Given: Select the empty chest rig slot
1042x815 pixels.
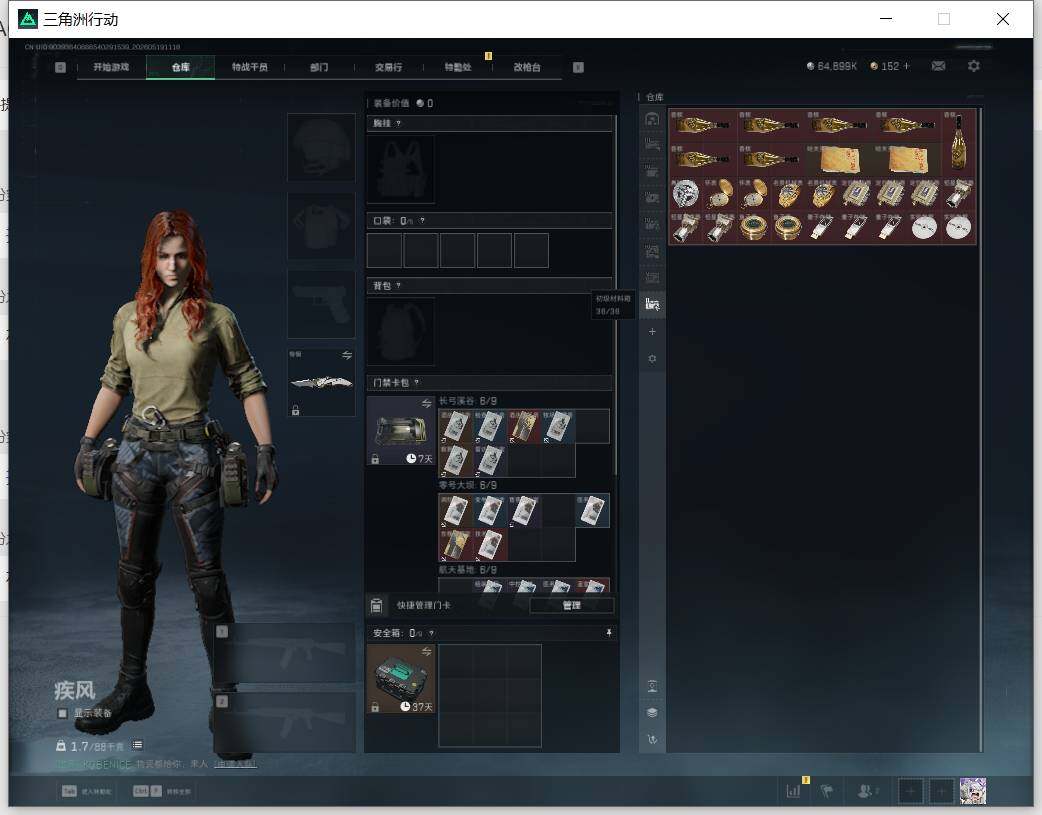Looking at the screenshot, I should [x=401, y=170].
